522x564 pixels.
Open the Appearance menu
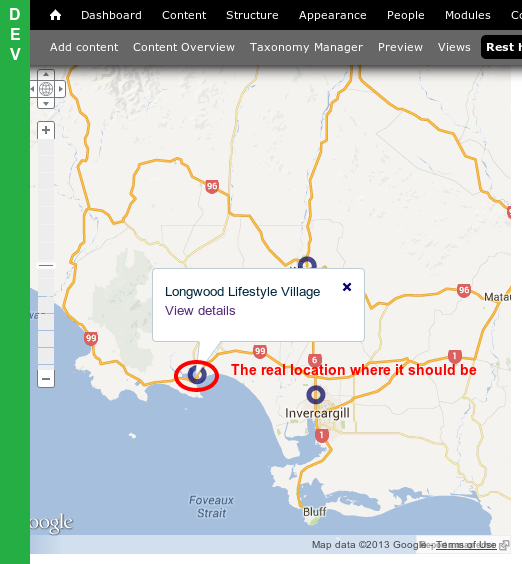(332, 15)
